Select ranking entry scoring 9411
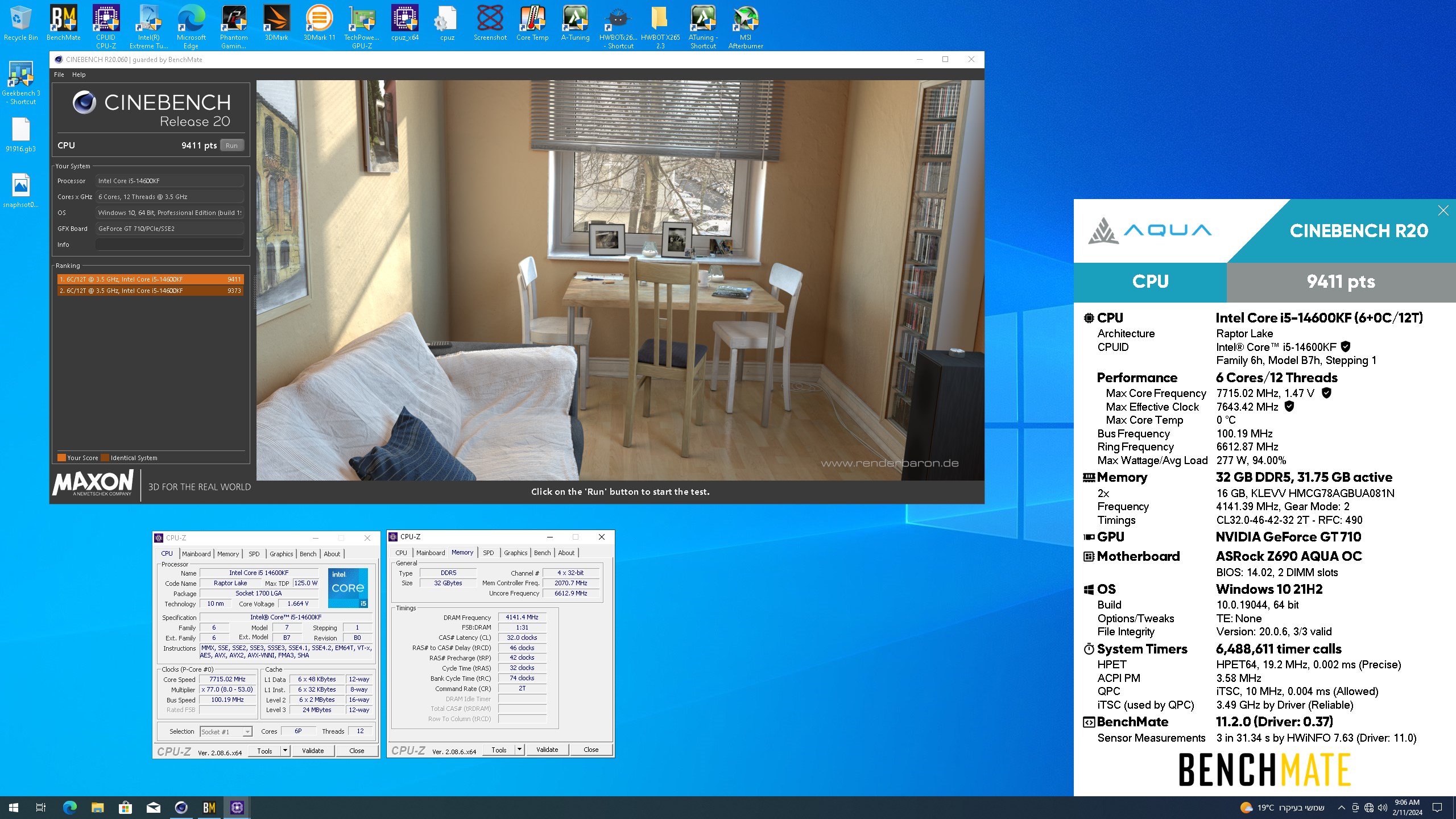 150,279
